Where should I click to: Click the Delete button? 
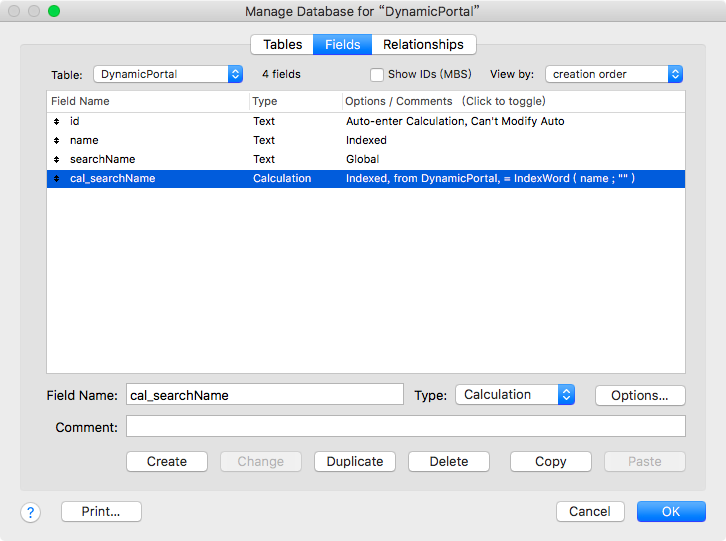pyautogui.click(x=449, y=462)
